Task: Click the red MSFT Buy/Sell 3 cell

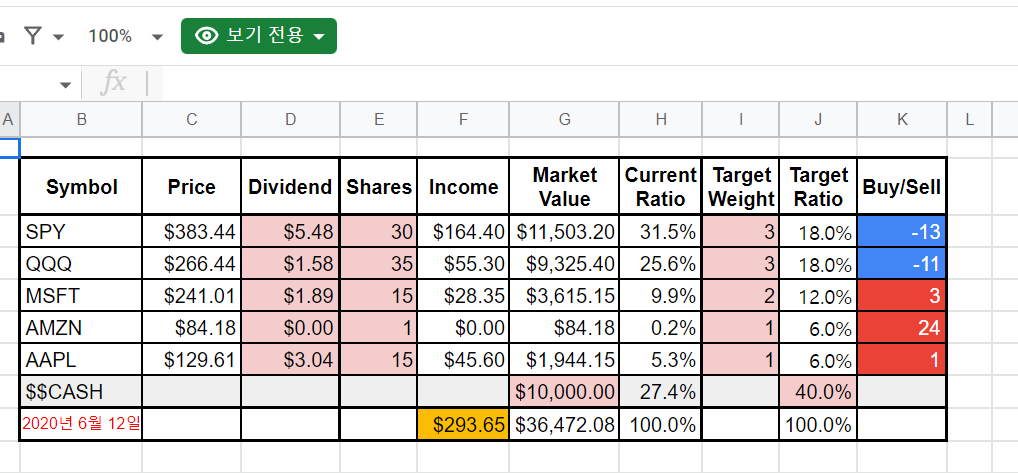Action: (902, 296)
